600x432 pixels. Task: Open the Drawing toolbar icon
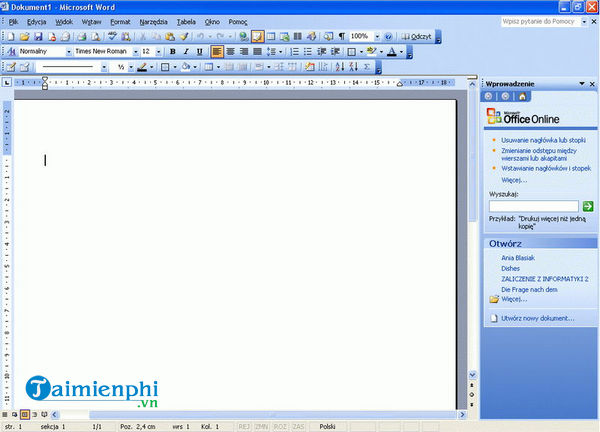(x=311, y=36)
